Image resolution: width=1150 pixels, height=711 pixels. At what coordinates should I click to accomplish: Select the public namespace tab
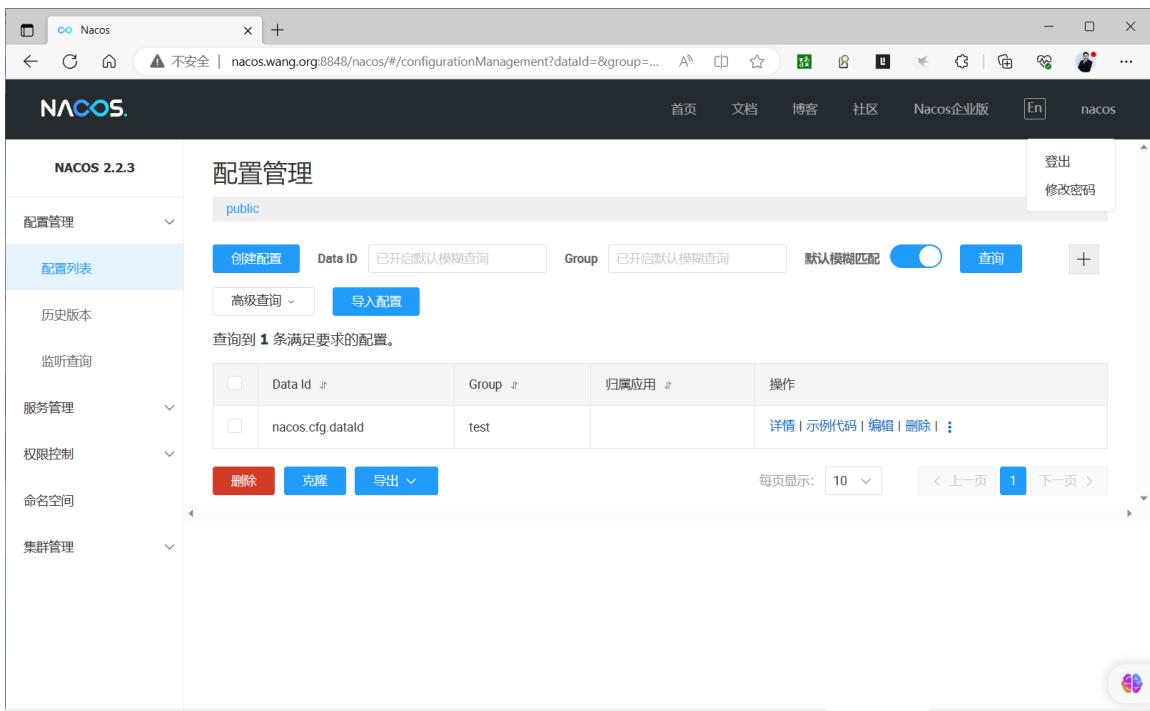tap(243, 208)
